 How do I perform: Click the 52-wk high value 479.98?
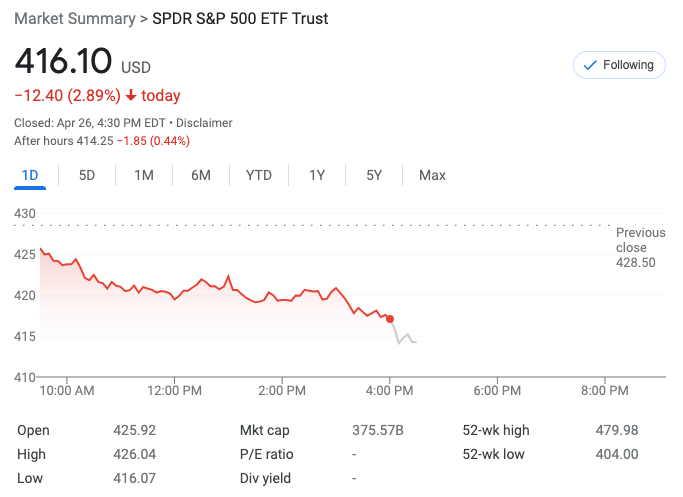coord(616,430)
